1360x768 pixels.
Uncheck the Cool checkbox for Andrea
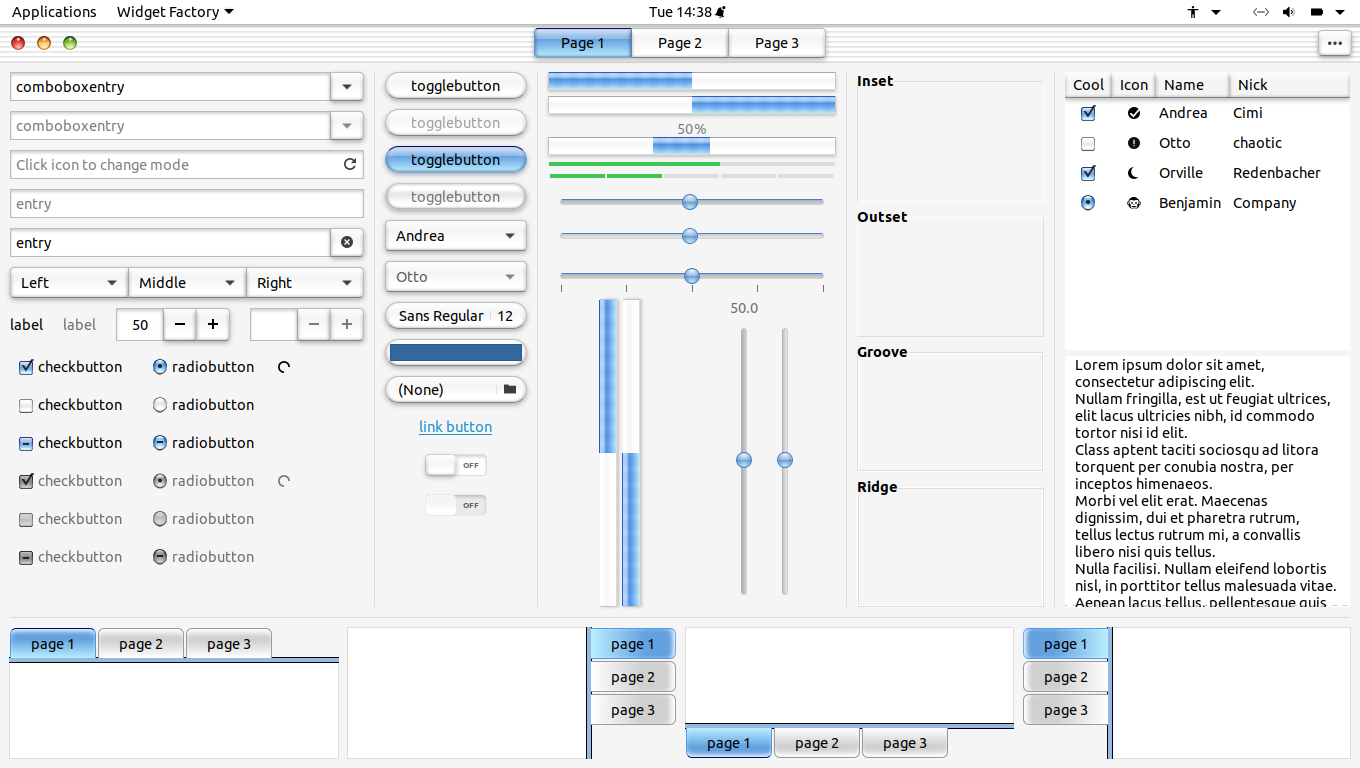(x=1088, y=113)
